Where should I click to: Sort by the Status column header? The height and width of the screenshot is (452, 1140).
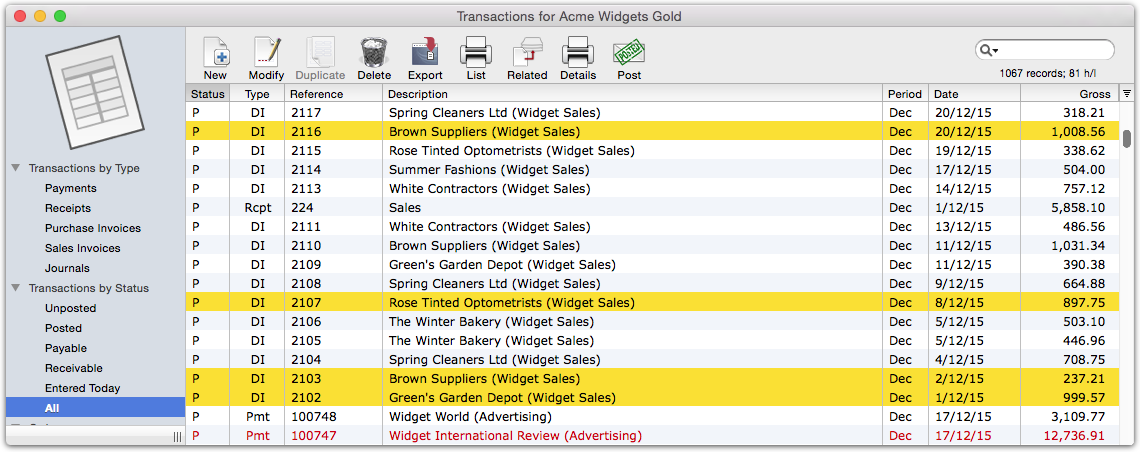tap(208, 94)
